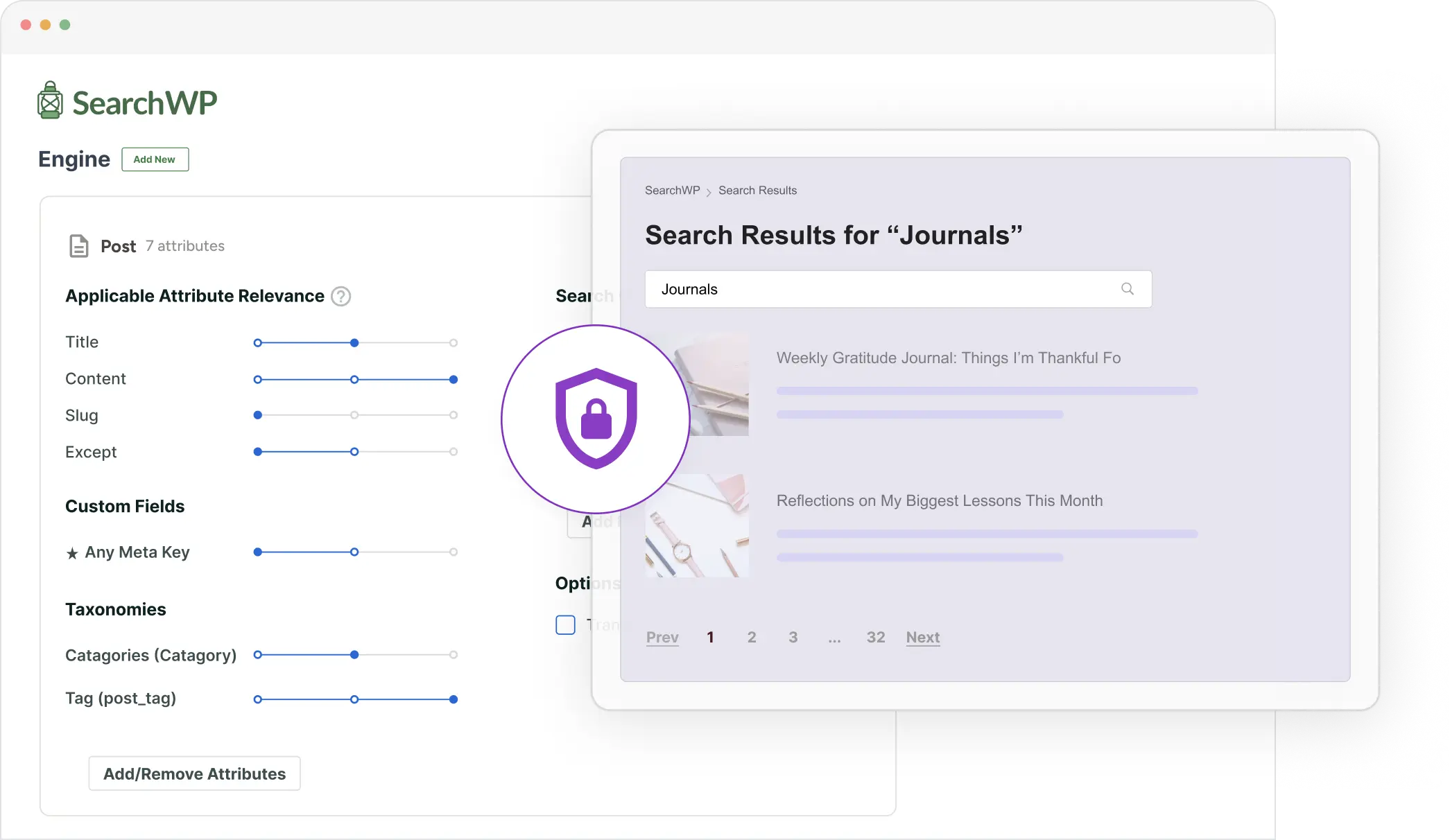The image size is (1450, 840).
Task: Open the Reflections on My Biggest Lessons result
Action: [939, 500]
